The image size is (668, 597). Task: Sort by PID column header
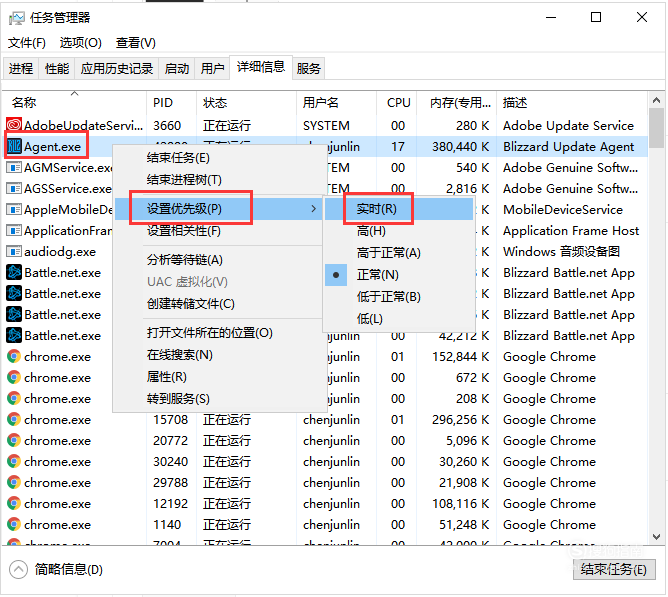(x=172, y=102)
